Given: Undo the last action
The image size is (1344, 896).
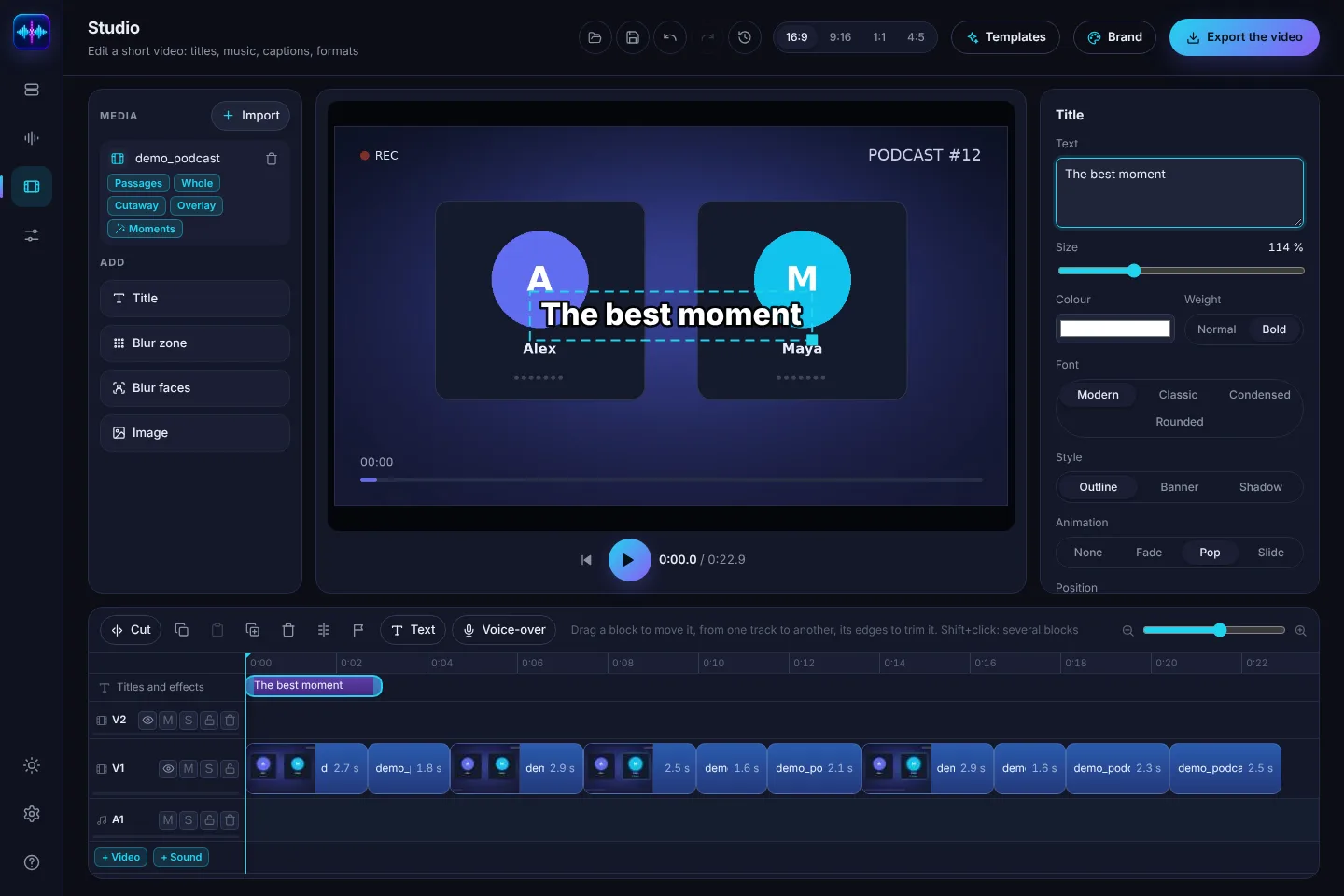Looking at the screenshot, I should [669, 37].
